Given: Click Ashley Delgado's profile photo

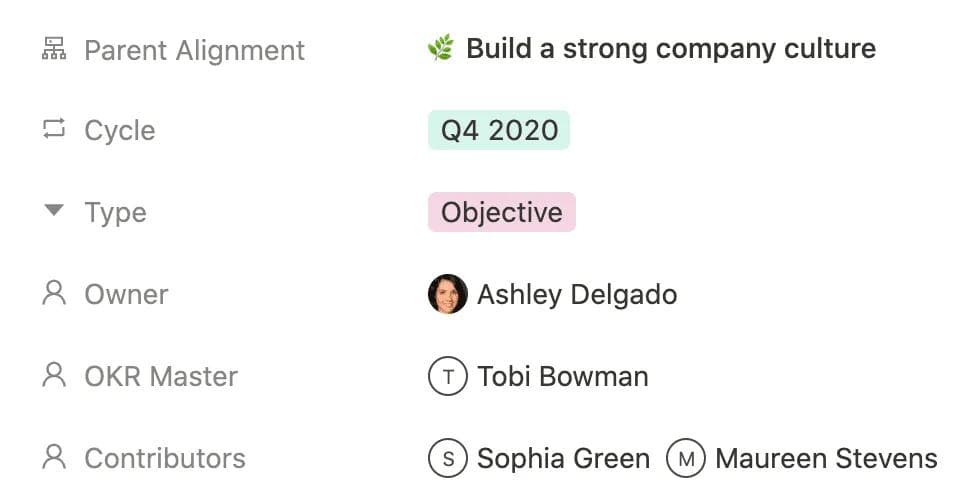Looking at the screenshot, I should (x=447, y=294).
